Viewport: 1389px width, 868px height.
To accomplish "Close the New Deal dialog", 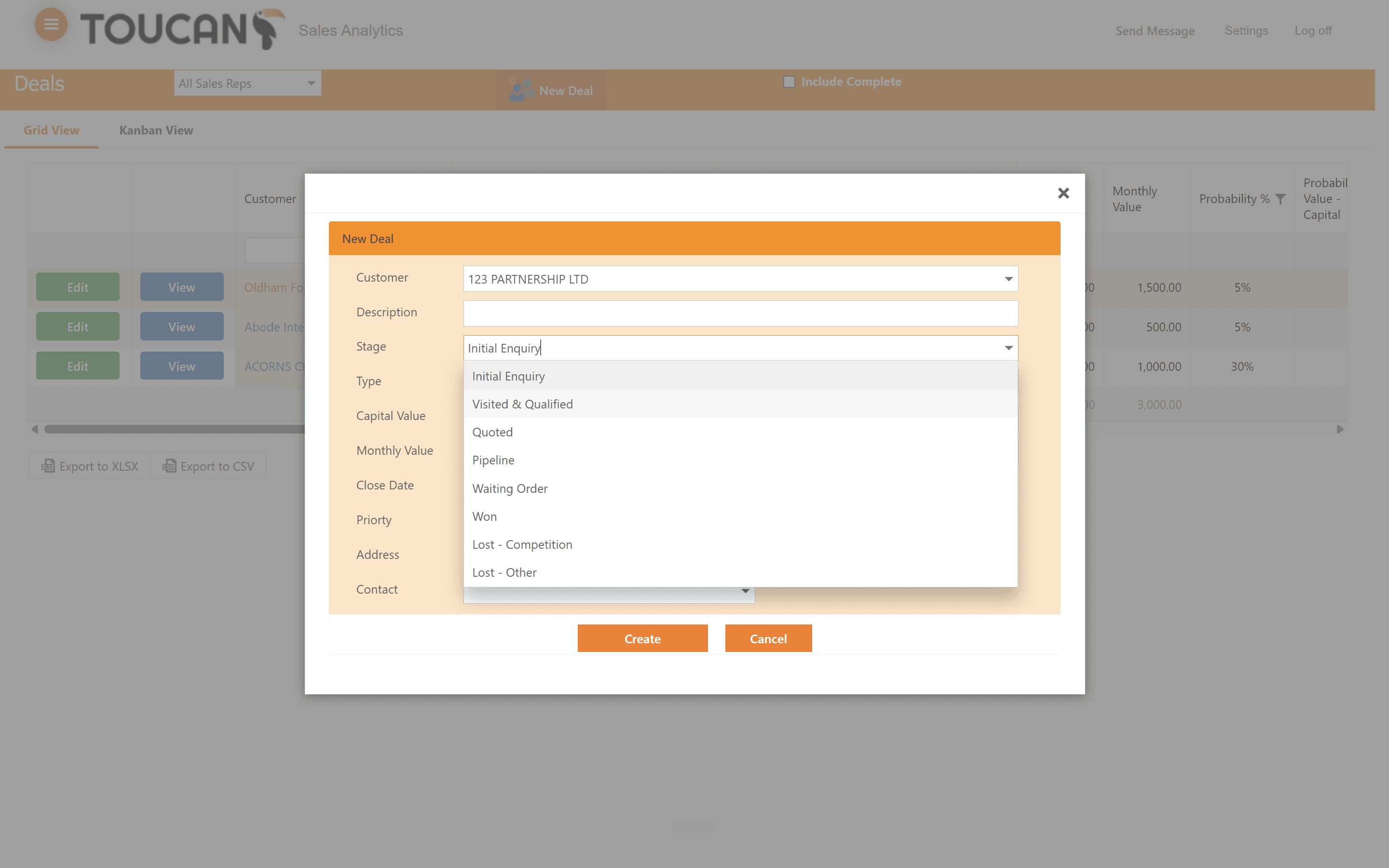I will click(1063, 193).
